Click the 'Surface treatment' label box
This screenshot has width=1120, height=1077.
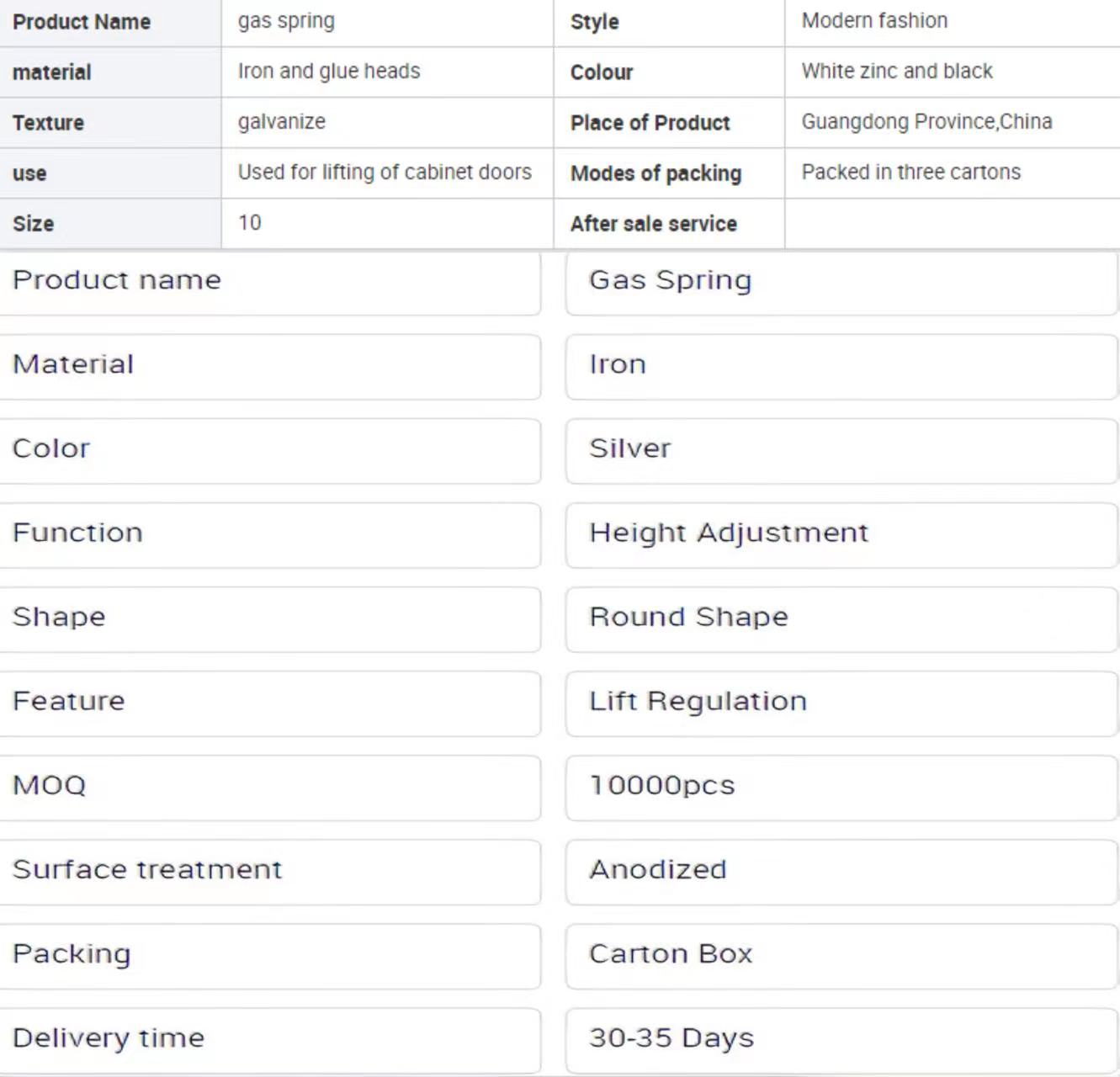(x=269, y=872)
